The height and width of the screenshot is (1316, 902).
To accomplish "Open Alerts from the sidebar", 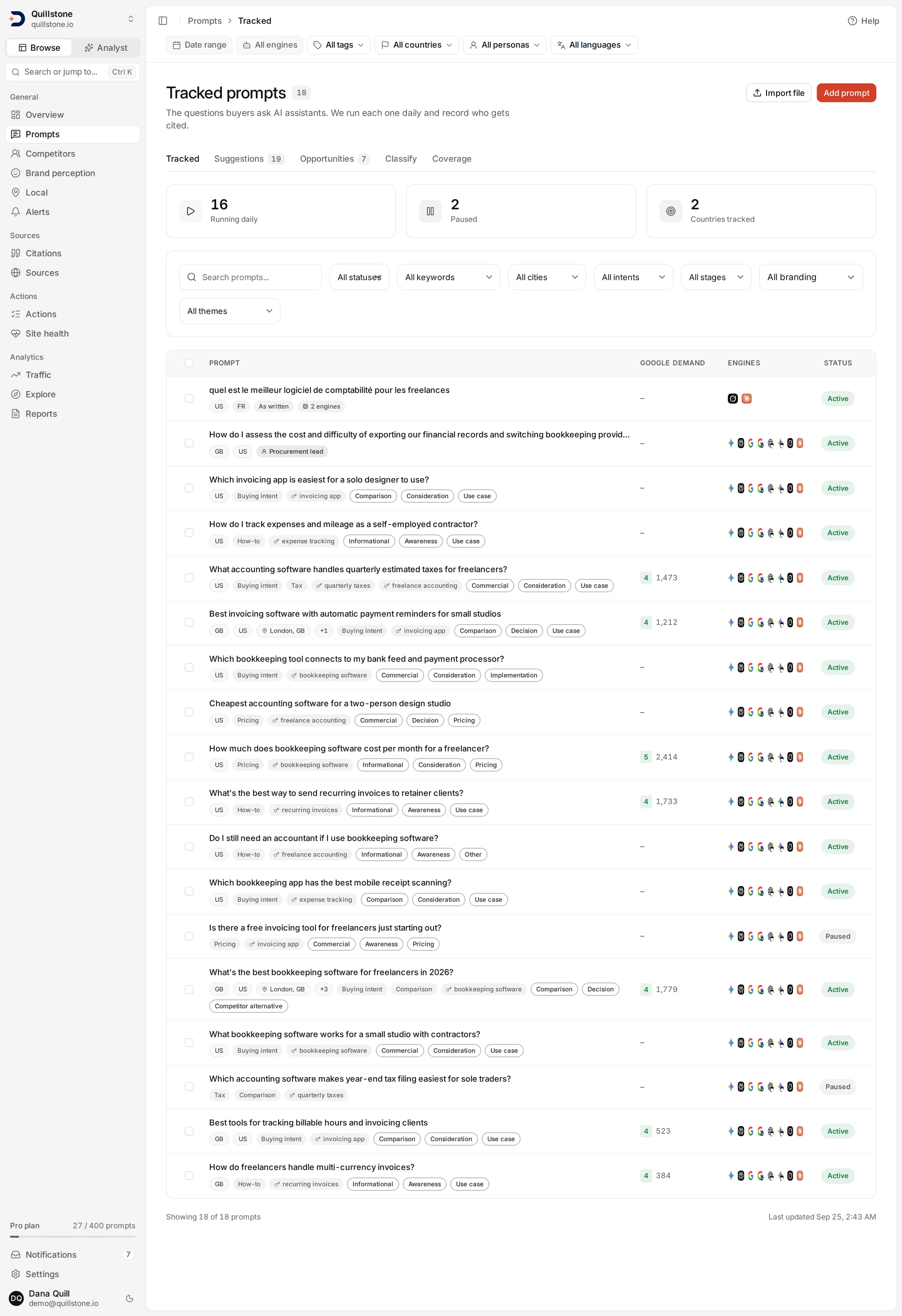I will tap(73, 212).
